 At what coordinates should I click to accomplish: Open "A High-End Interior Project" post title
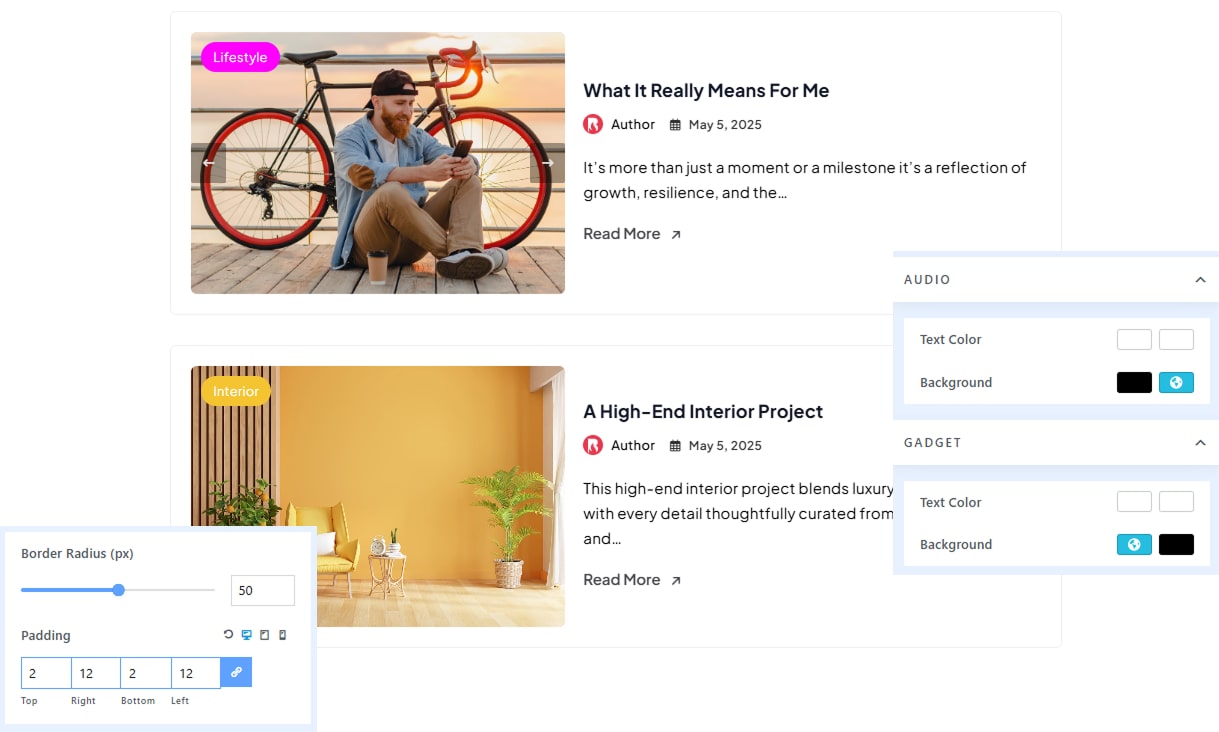pyautogui.click(x=703, y=411)
